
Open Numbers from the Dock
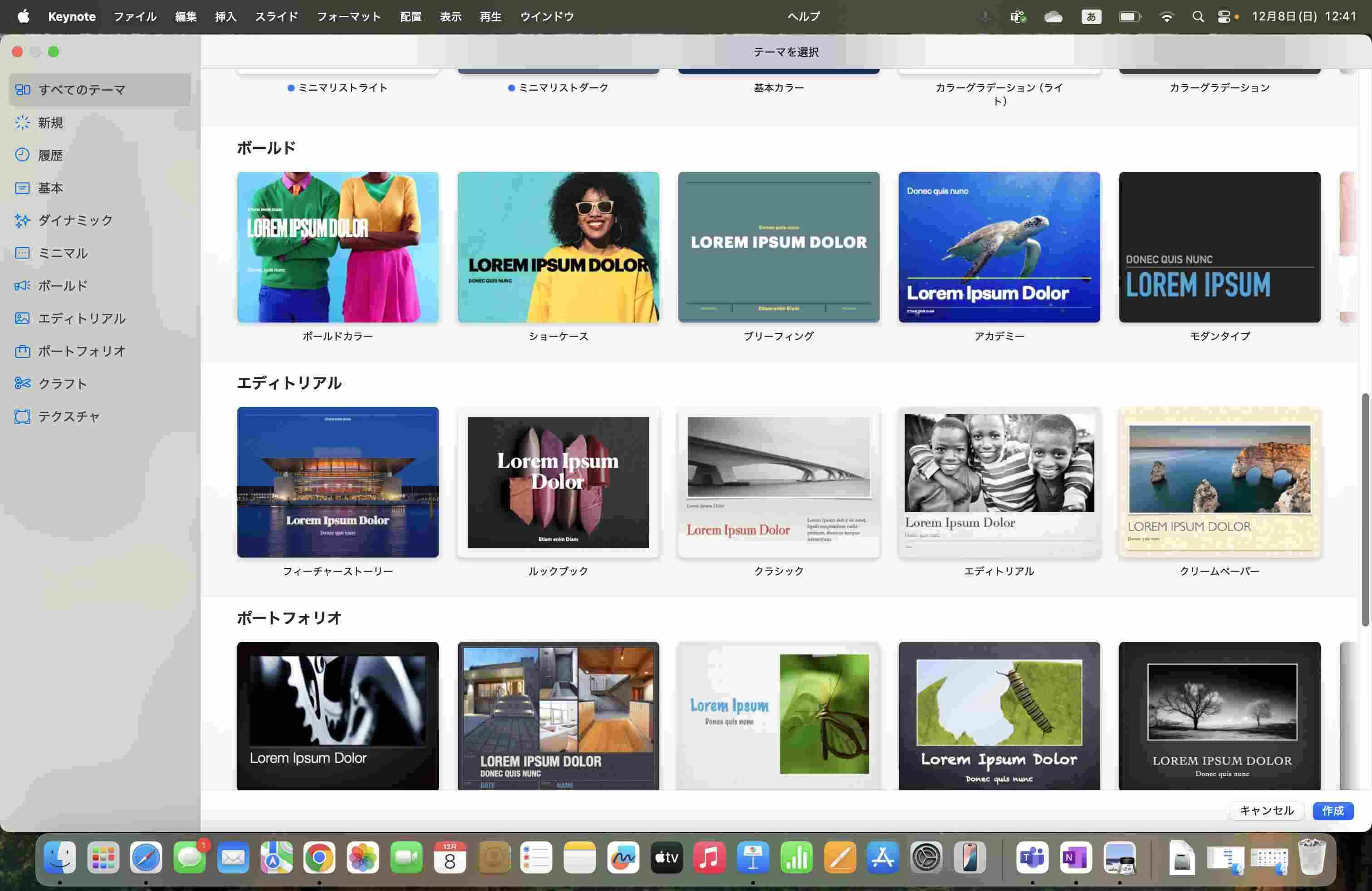[x=796, y=857]
